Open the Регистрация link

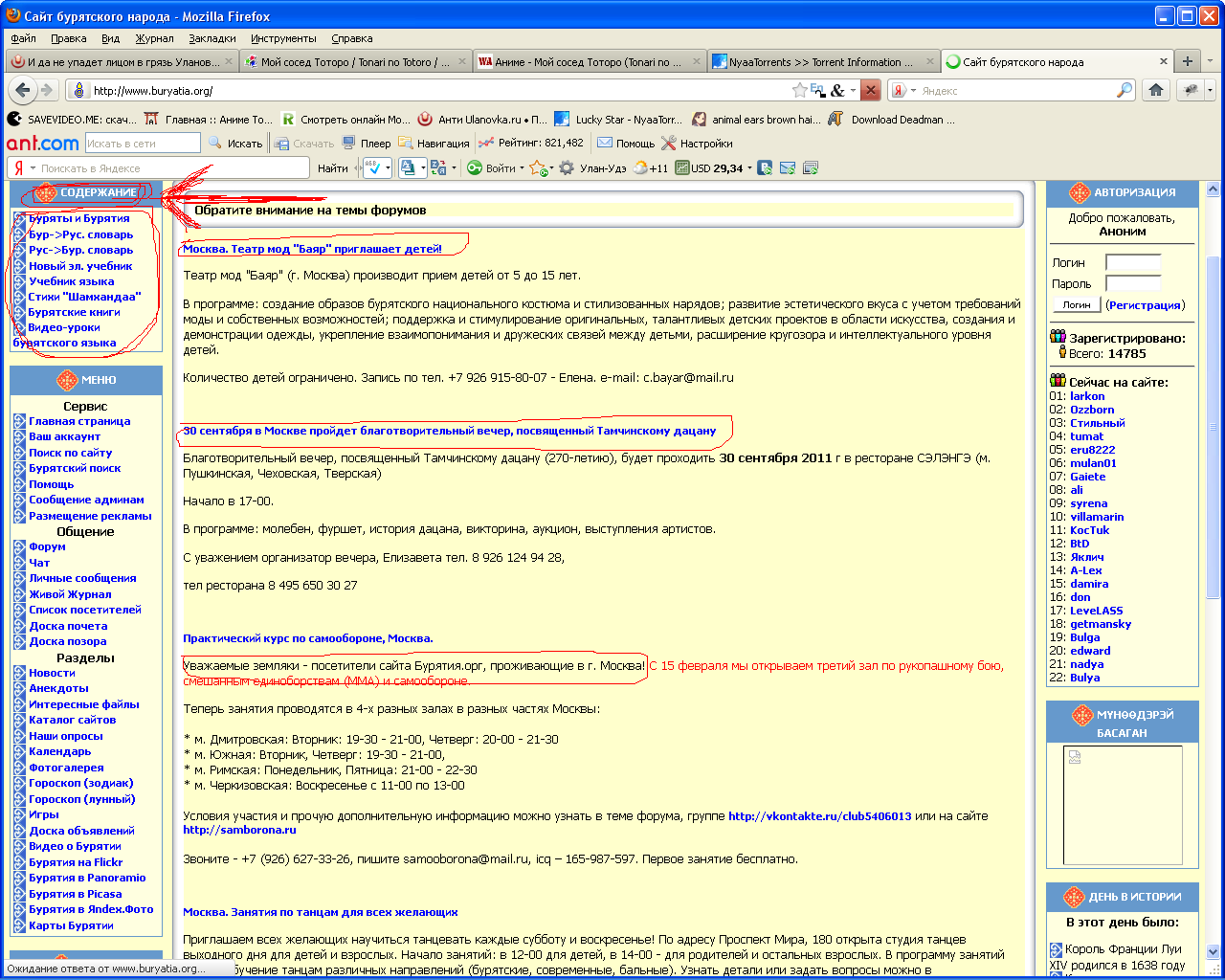tap(1145, 305)
